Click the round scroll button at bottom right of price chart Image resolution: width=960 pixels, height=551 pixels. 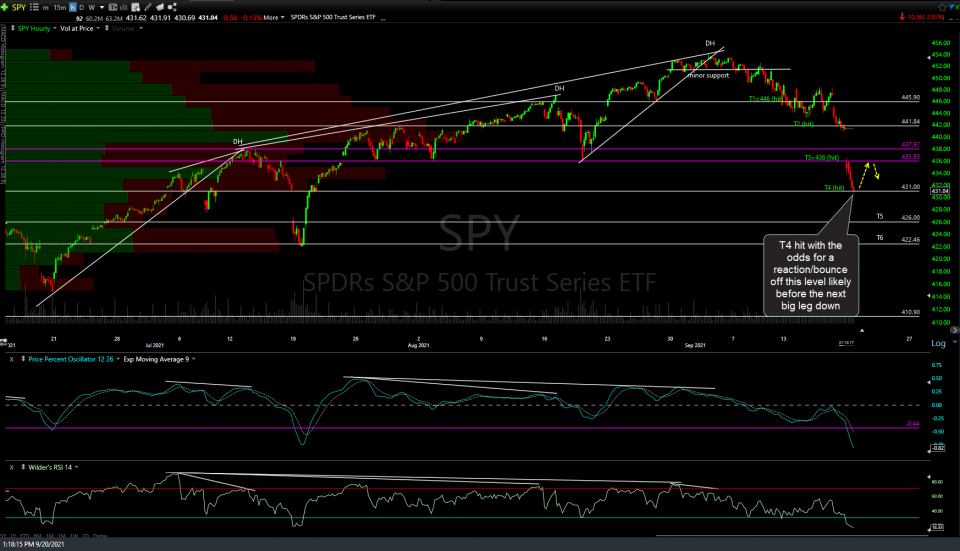[954, 330]
